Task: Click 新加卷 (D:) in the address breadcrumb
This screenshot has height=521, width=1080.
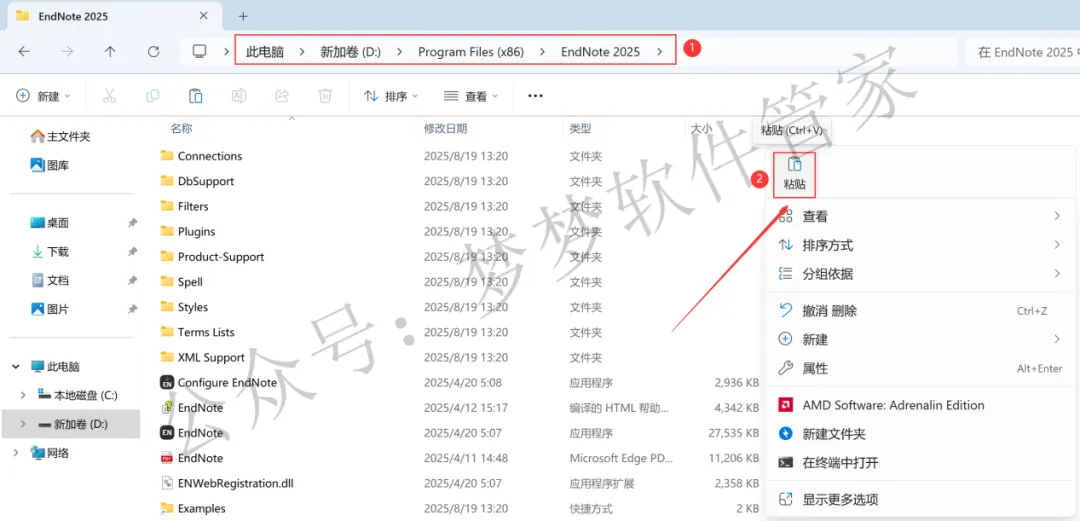Action: click(x=351, y=52)
